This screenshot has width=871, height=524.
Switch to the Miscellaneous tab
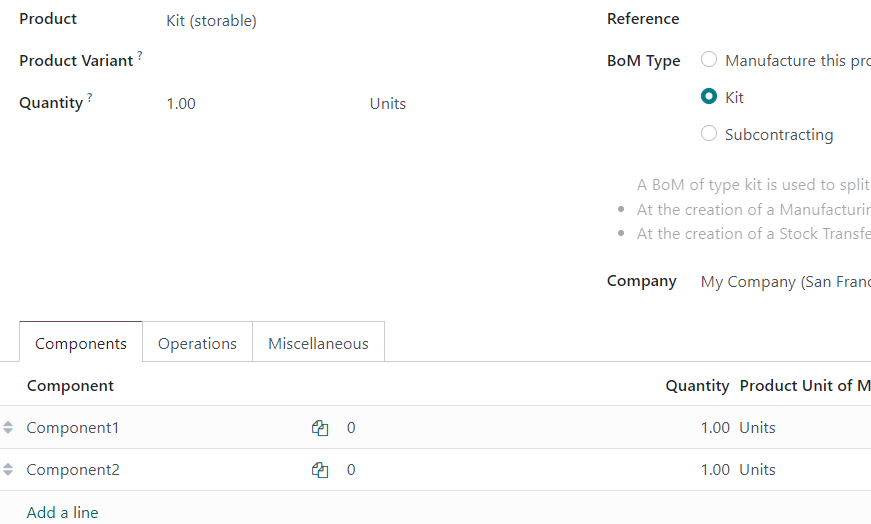tap(318, 343)
